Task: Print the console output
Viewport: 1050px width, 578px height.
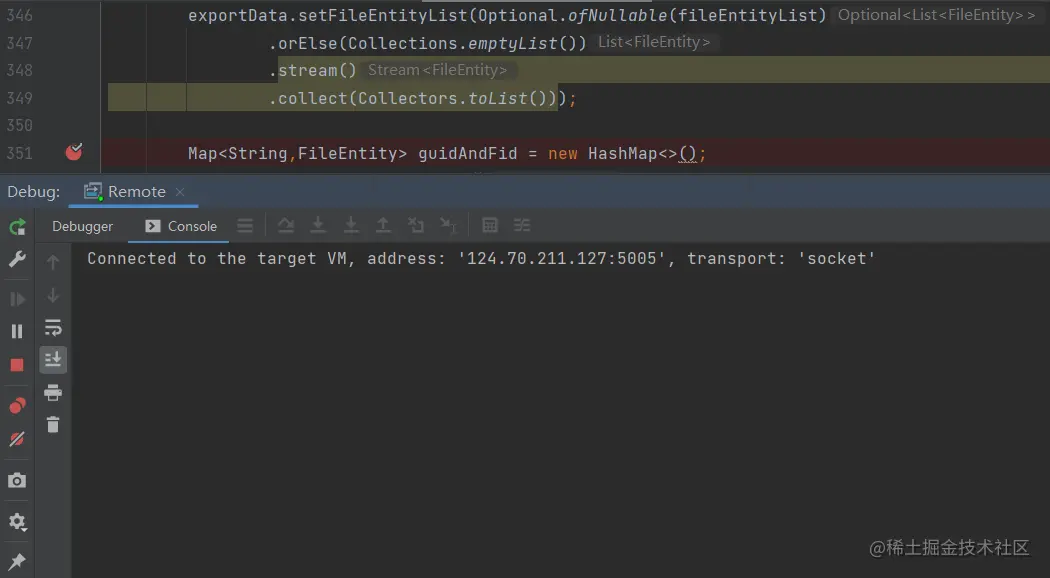Action: [53, 392]
